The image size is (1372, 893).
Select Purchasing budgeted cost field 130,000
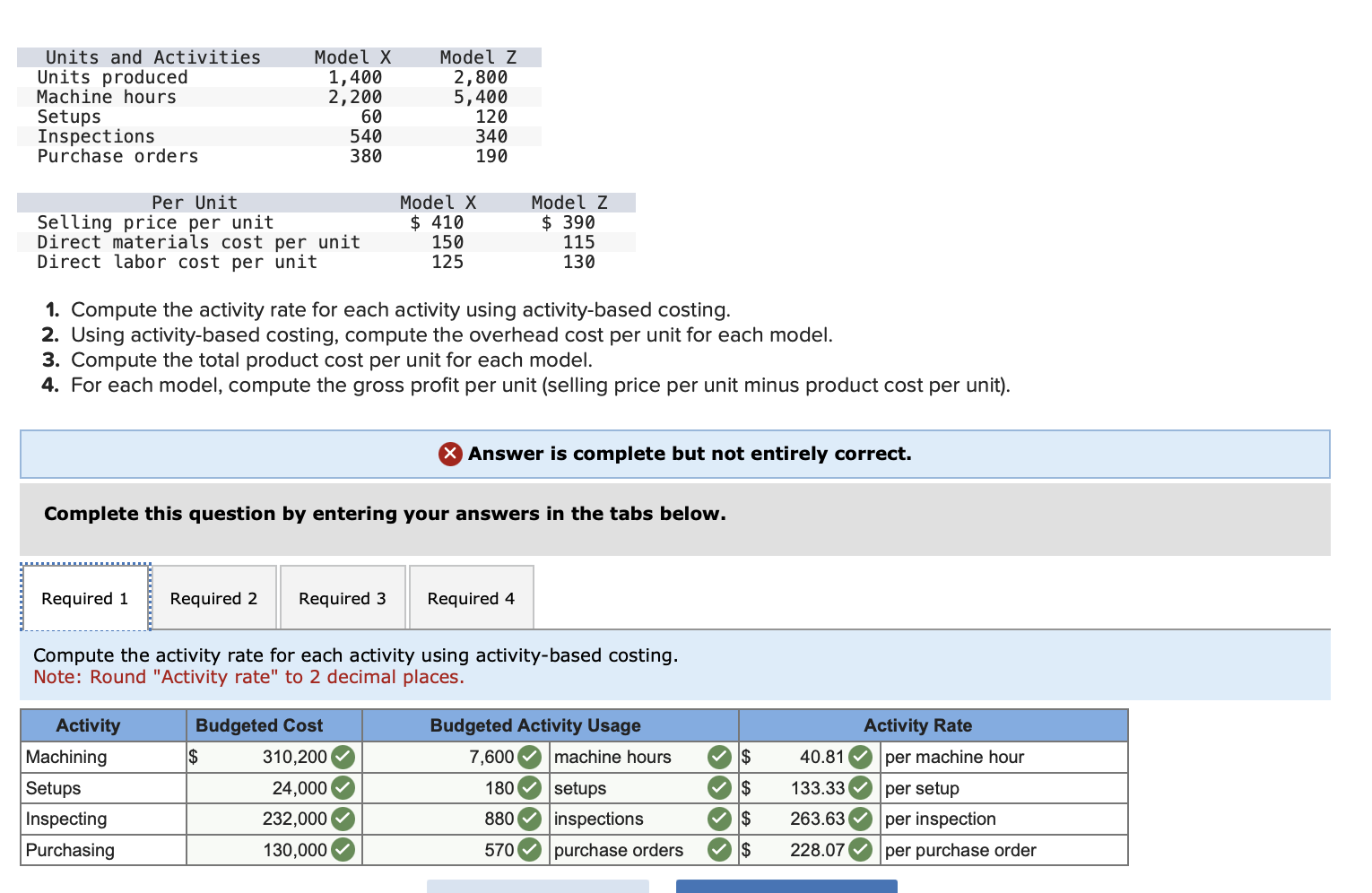(x=274, y=850)
